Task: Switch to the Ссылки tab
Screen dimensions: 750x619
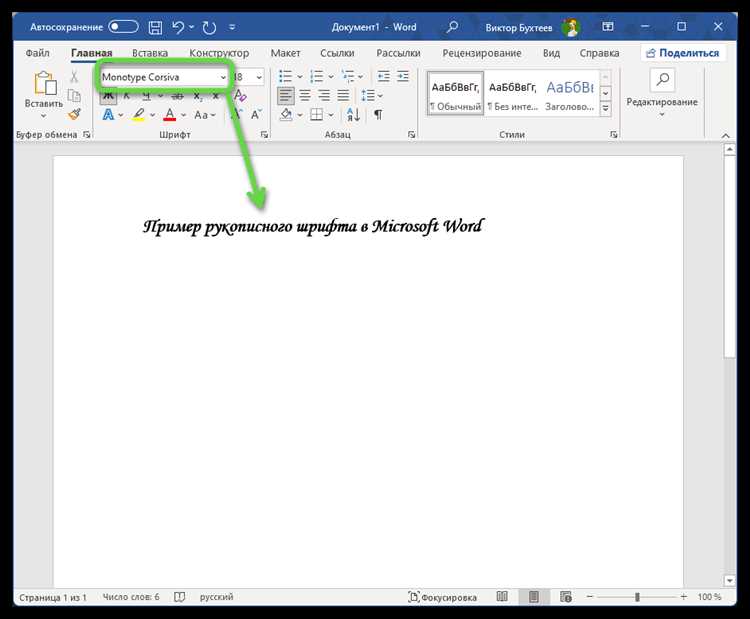Action: pos(337,53)
